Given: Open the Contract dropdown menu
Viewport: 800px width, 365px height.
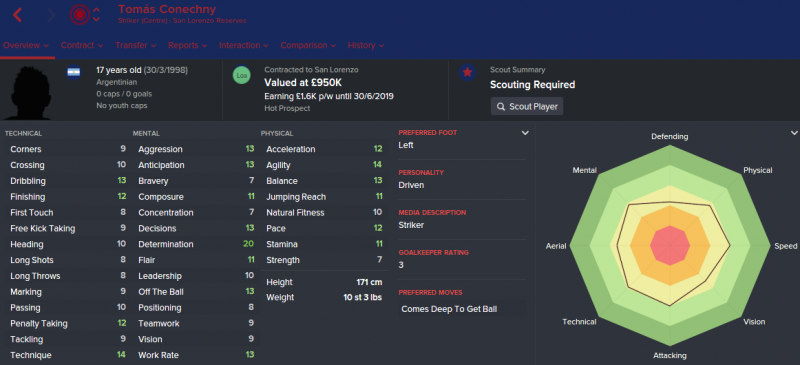Looking at the screenshot, I should pyautogui.click(x=82, y=45).
